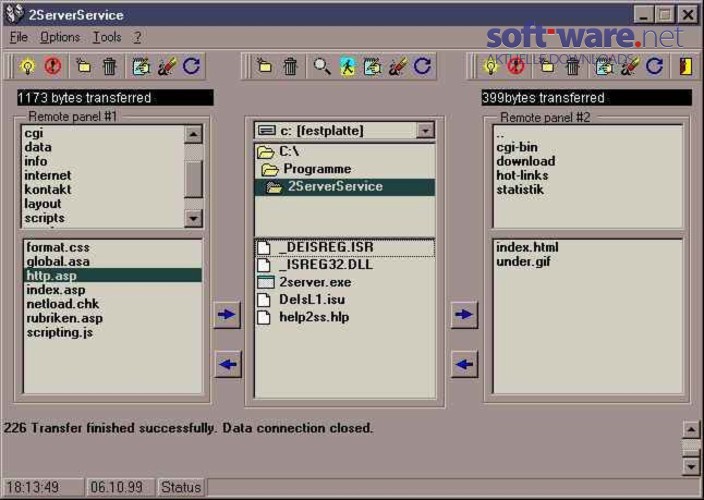704x500 pixels.
Task: Click the pen rename icon in left toolbar
Action: (x=166, y=67)
